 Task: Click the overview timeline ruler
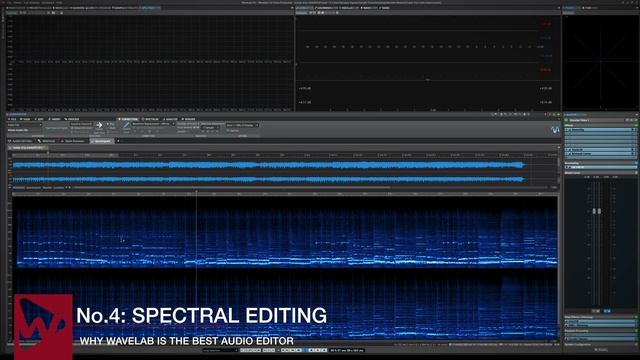click(284, 155)
